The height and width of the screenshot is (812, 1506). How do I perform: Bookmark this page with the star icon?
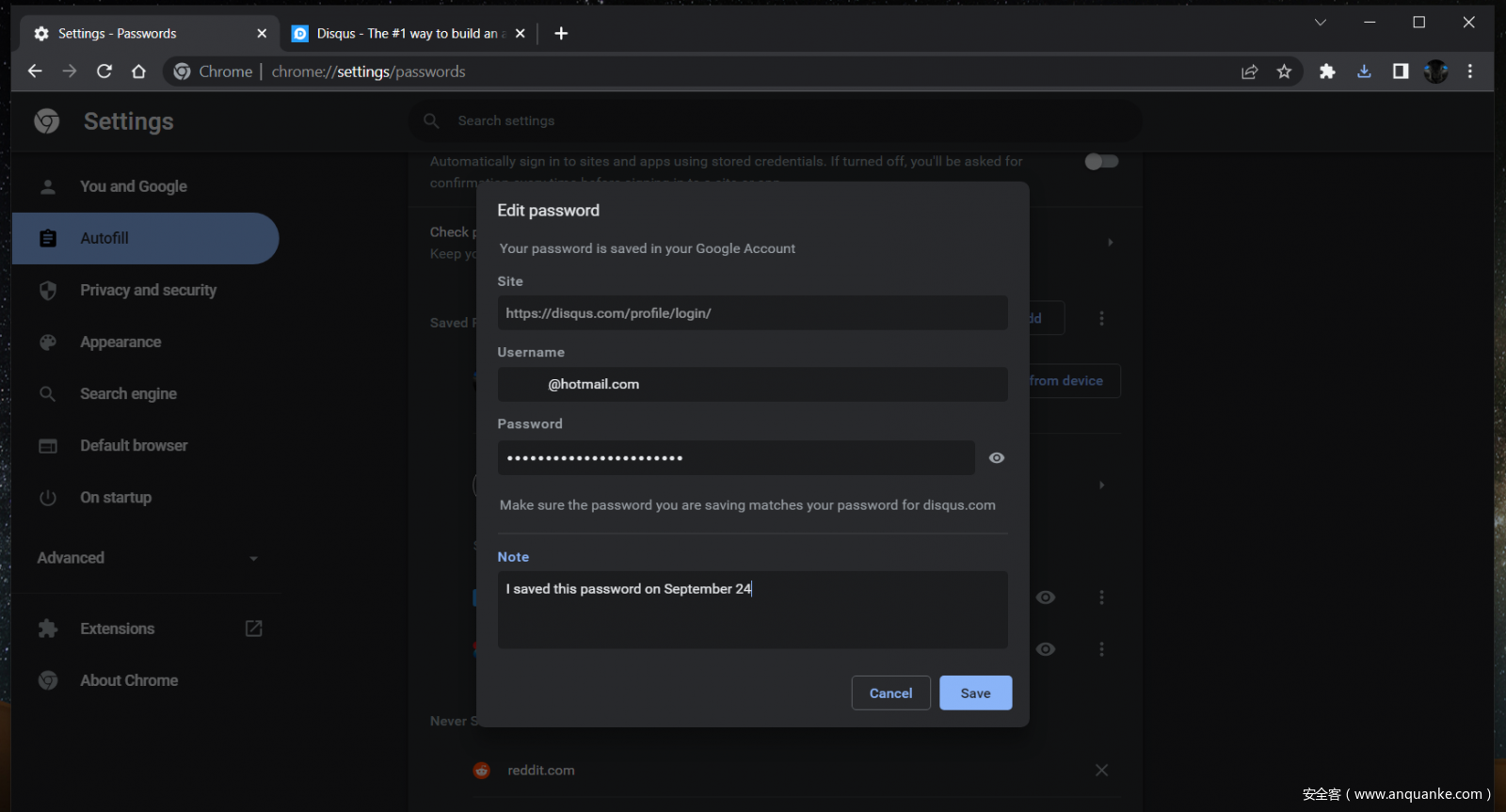(1284, 72)
